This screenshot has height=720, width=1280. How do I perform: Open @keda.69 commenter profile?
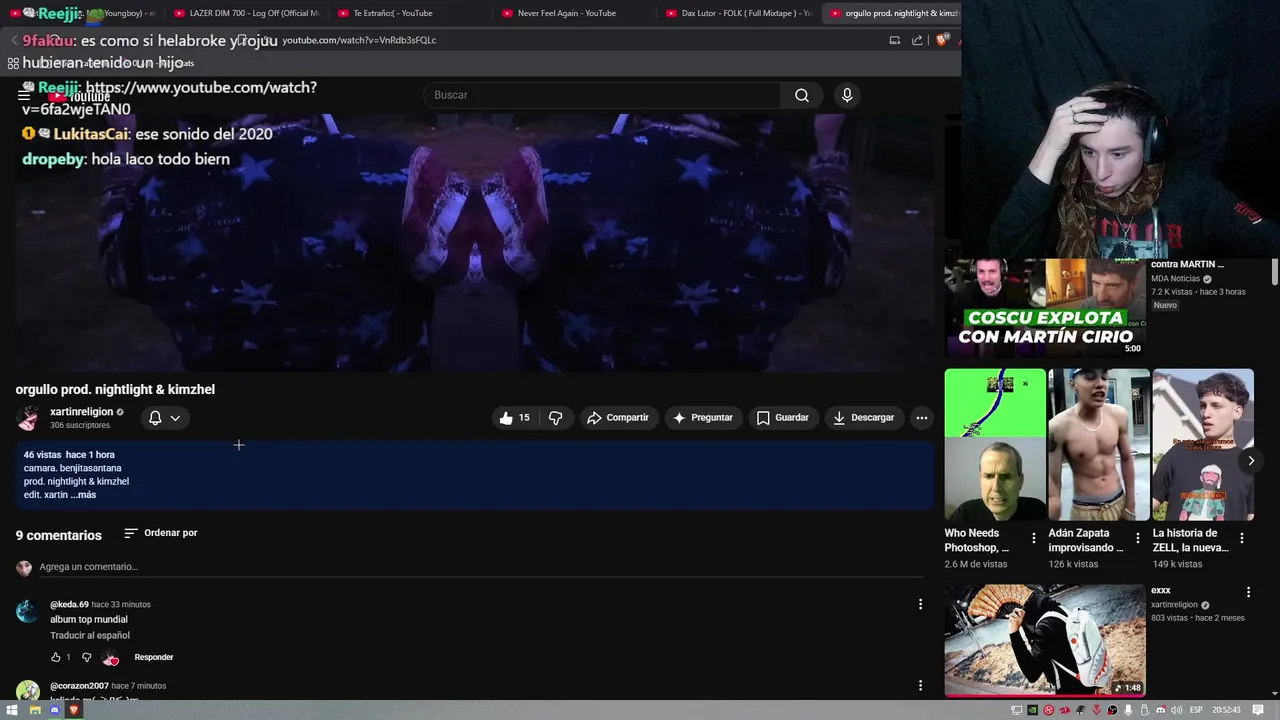pyautogui.click(x=69, y=605)
